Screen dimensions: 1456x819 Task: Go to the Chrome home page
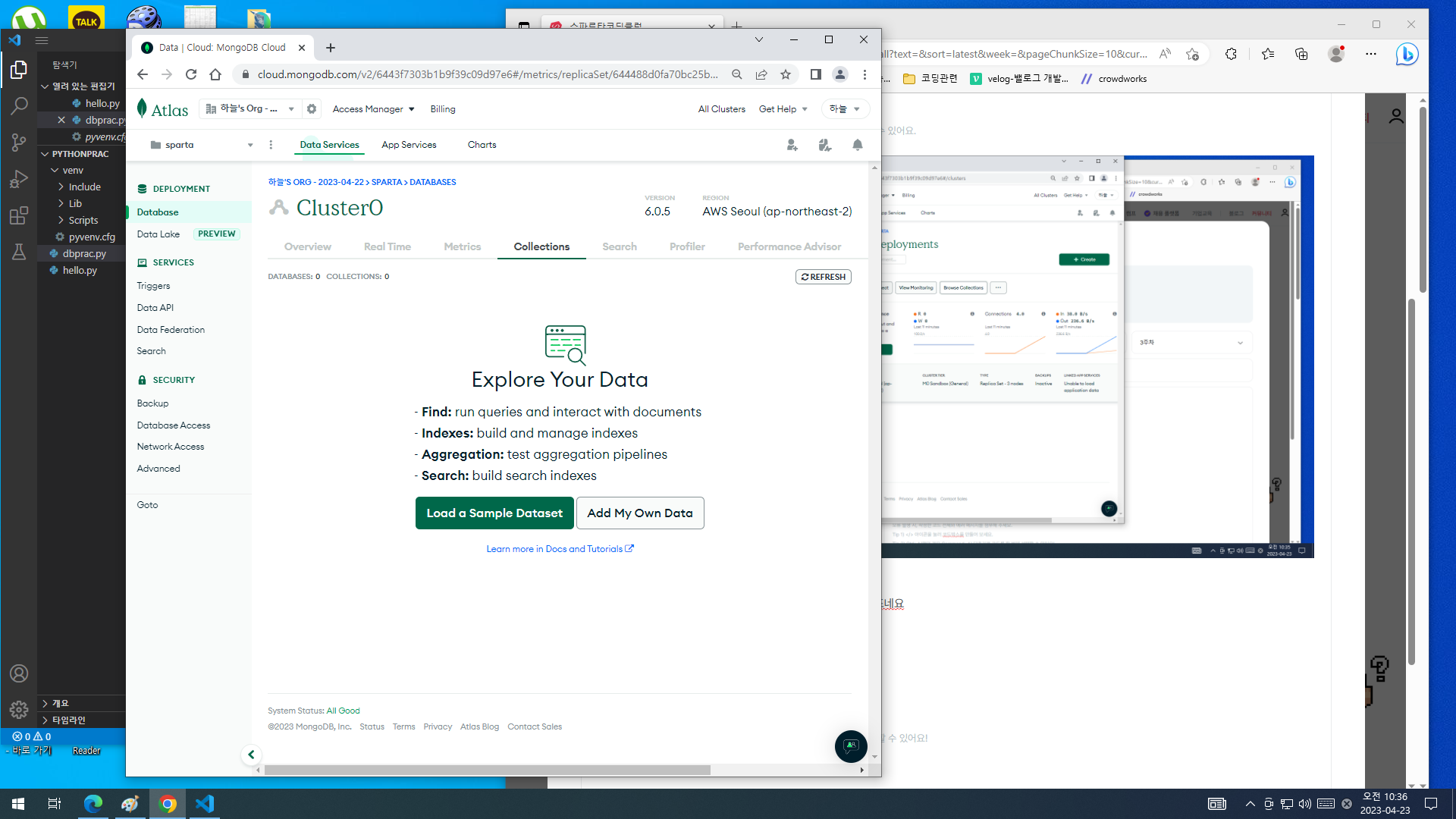coord(215,74)
